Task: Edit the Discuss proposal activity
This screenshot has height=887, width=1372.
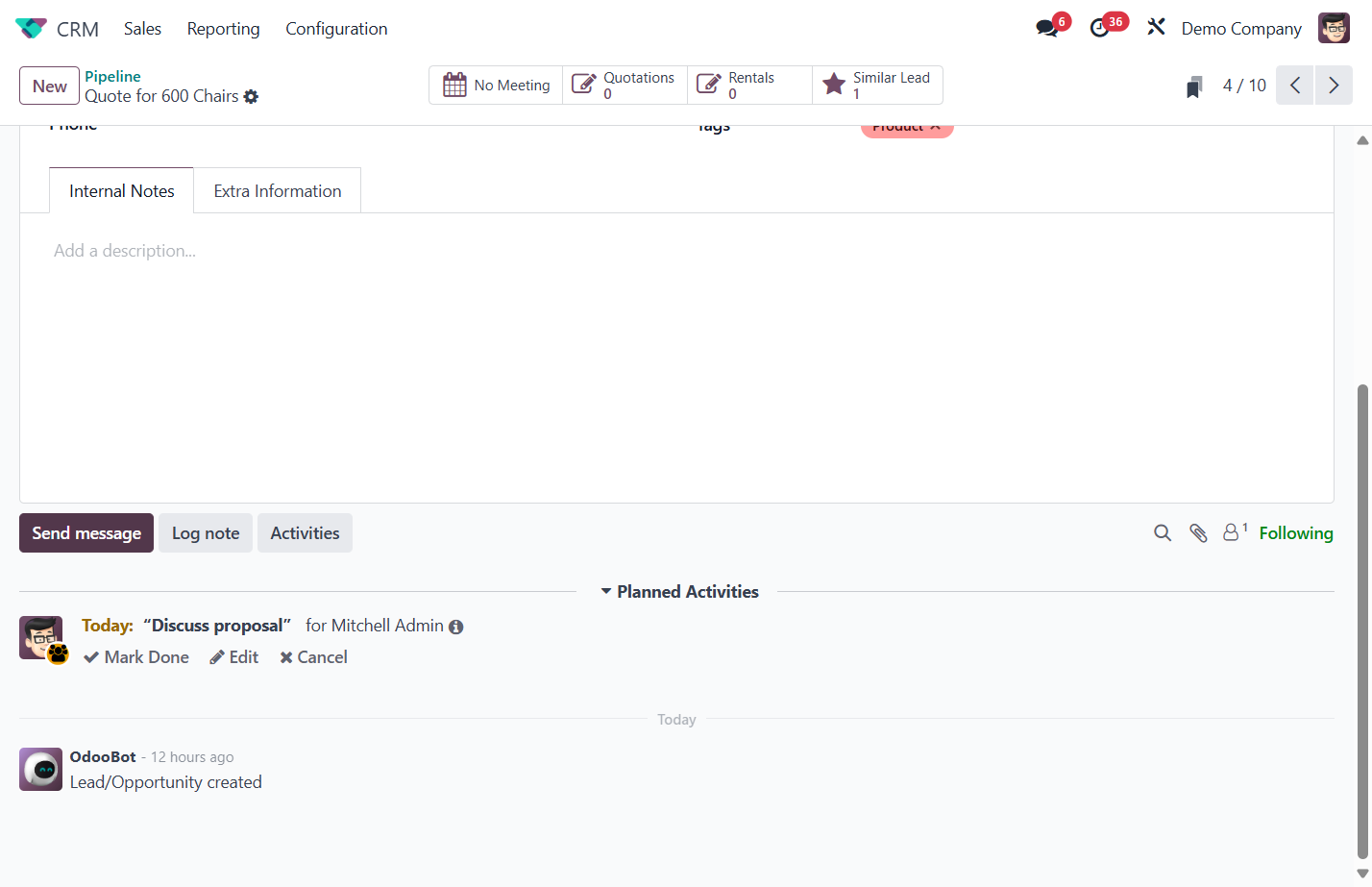Action: point(234,657)
